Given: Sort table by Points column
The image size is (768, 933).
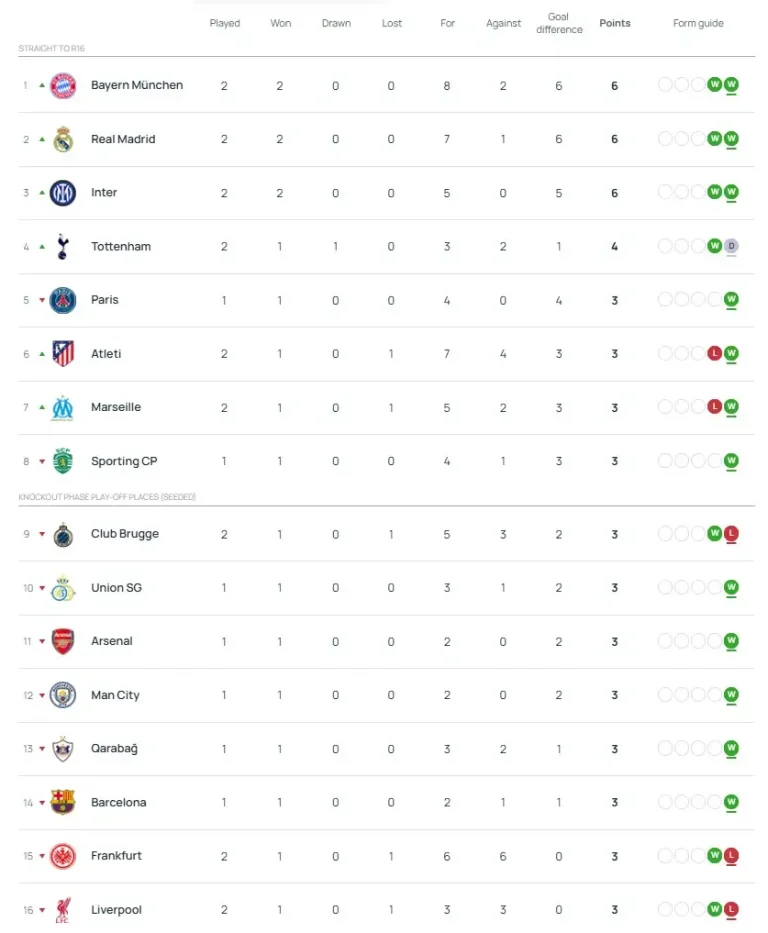Looking at the screenshot, I should [x=615, y=23].
